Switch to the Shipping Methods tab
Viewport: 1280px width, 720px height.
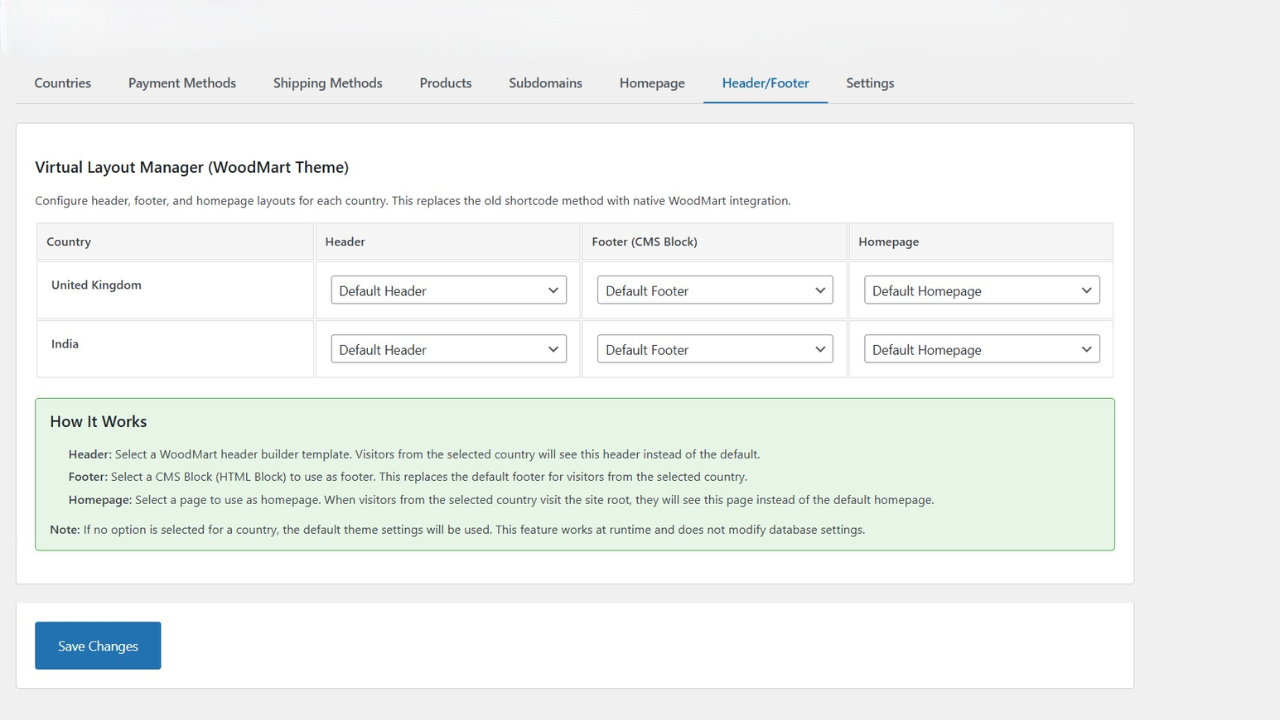[x=327, y=83]
